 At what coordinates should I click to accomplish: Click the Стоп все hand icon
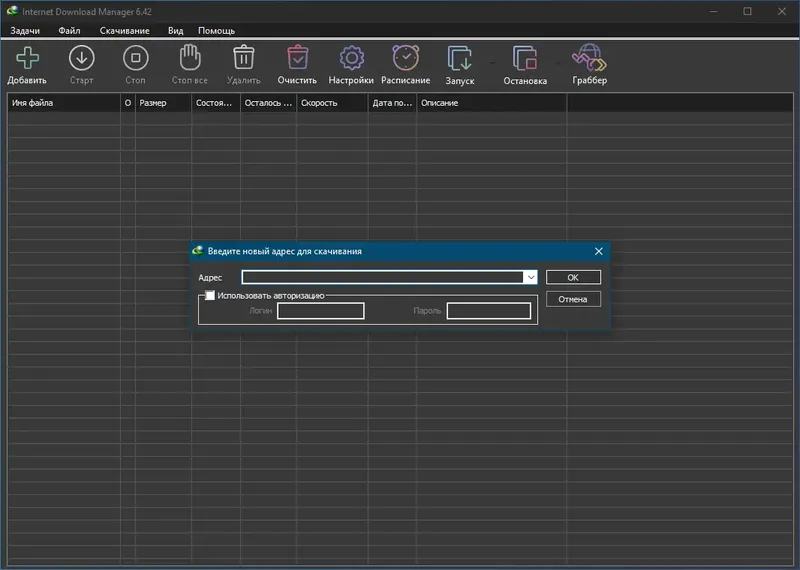coord(190,57)
